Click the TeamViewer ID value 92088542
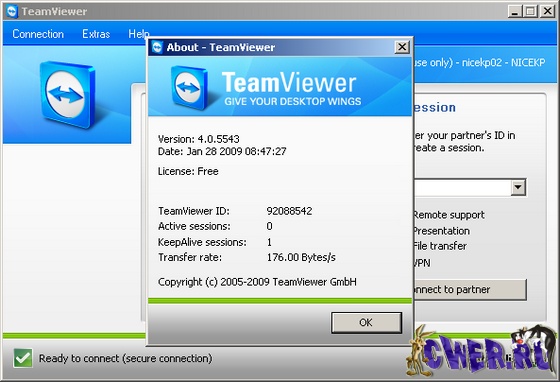This screenshot has height=382, width=560. (x=289, y=211)
